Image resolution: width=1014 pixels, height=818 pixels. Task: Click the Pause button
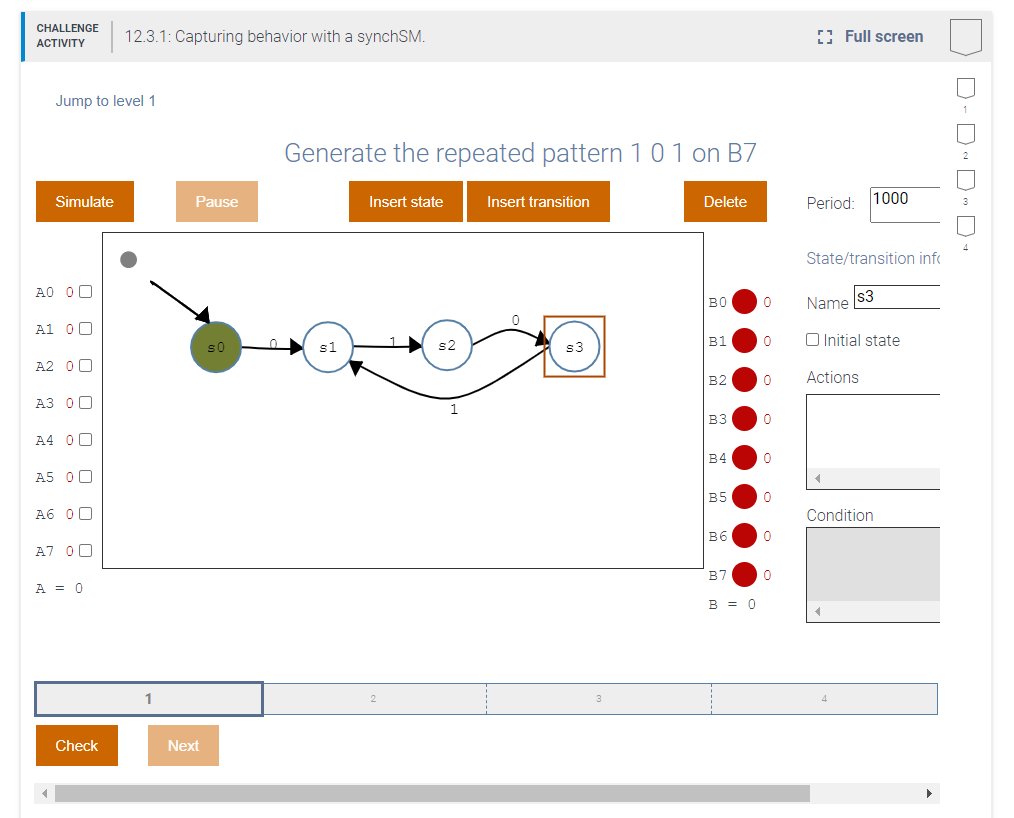click(x=217, y=202)
